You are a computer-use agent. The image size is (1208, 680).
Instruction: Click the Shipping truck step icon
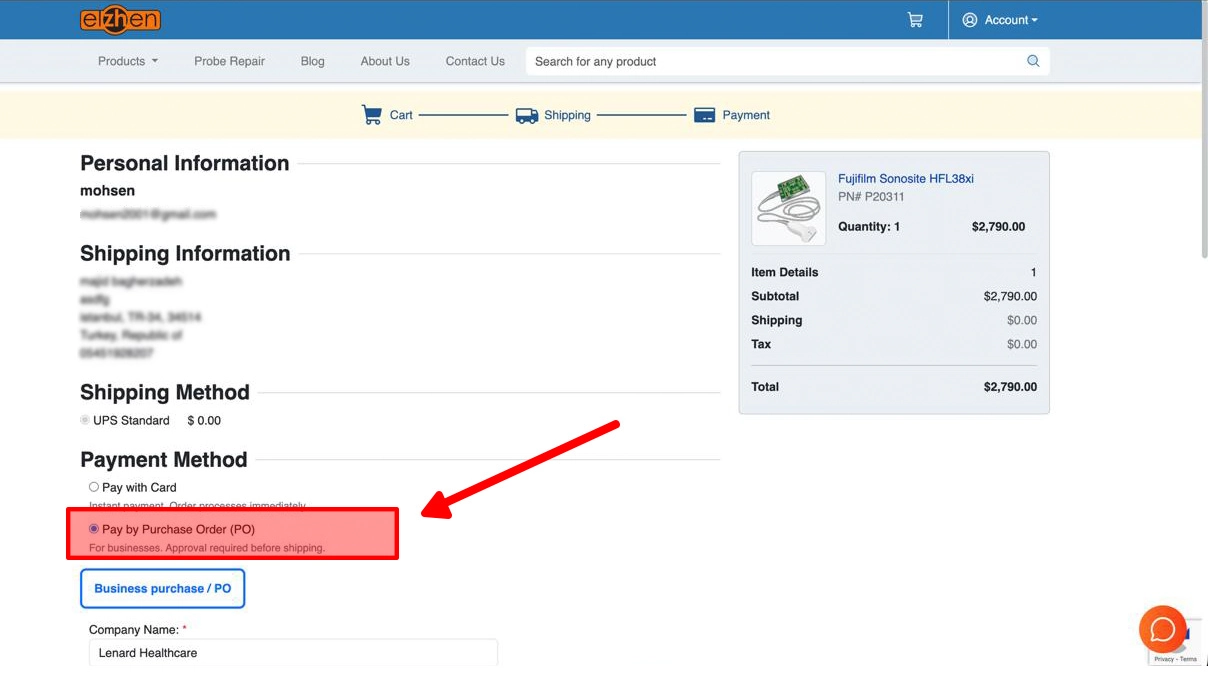click(526, 114)
